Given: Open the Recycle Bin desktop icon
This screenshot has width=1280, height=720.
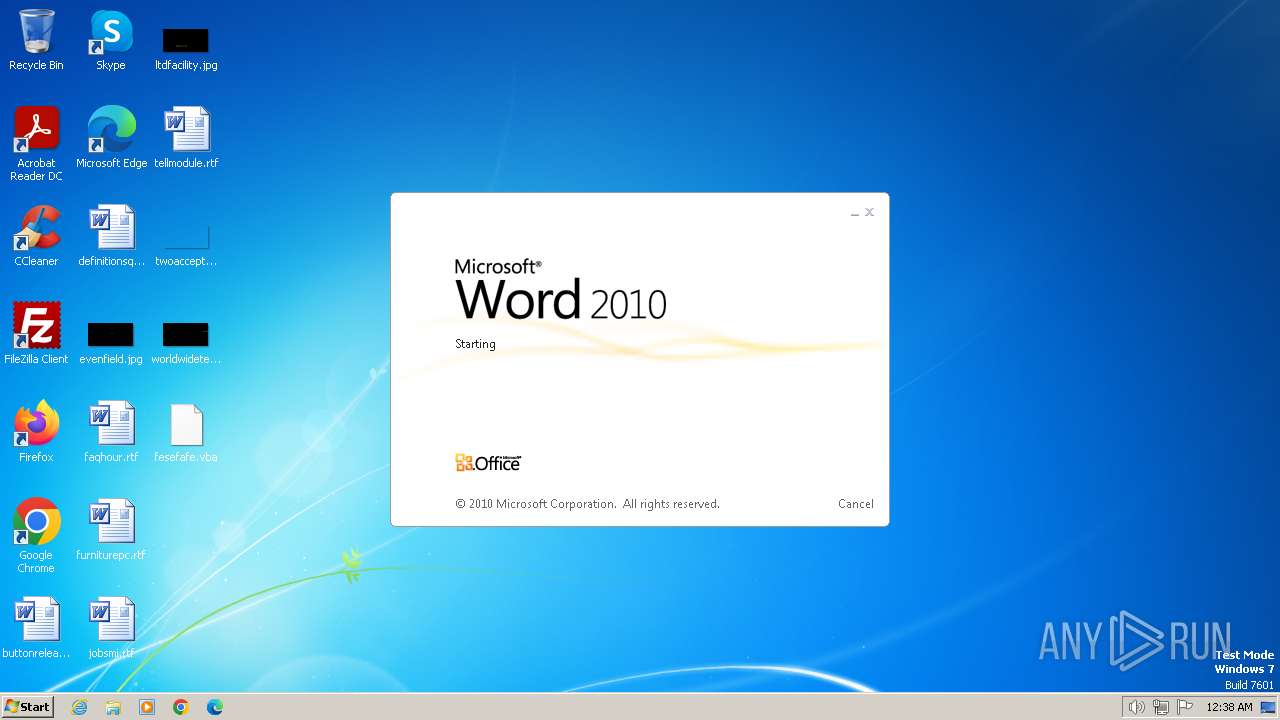Looking at the screenshot, I should [x=36, y=41].
